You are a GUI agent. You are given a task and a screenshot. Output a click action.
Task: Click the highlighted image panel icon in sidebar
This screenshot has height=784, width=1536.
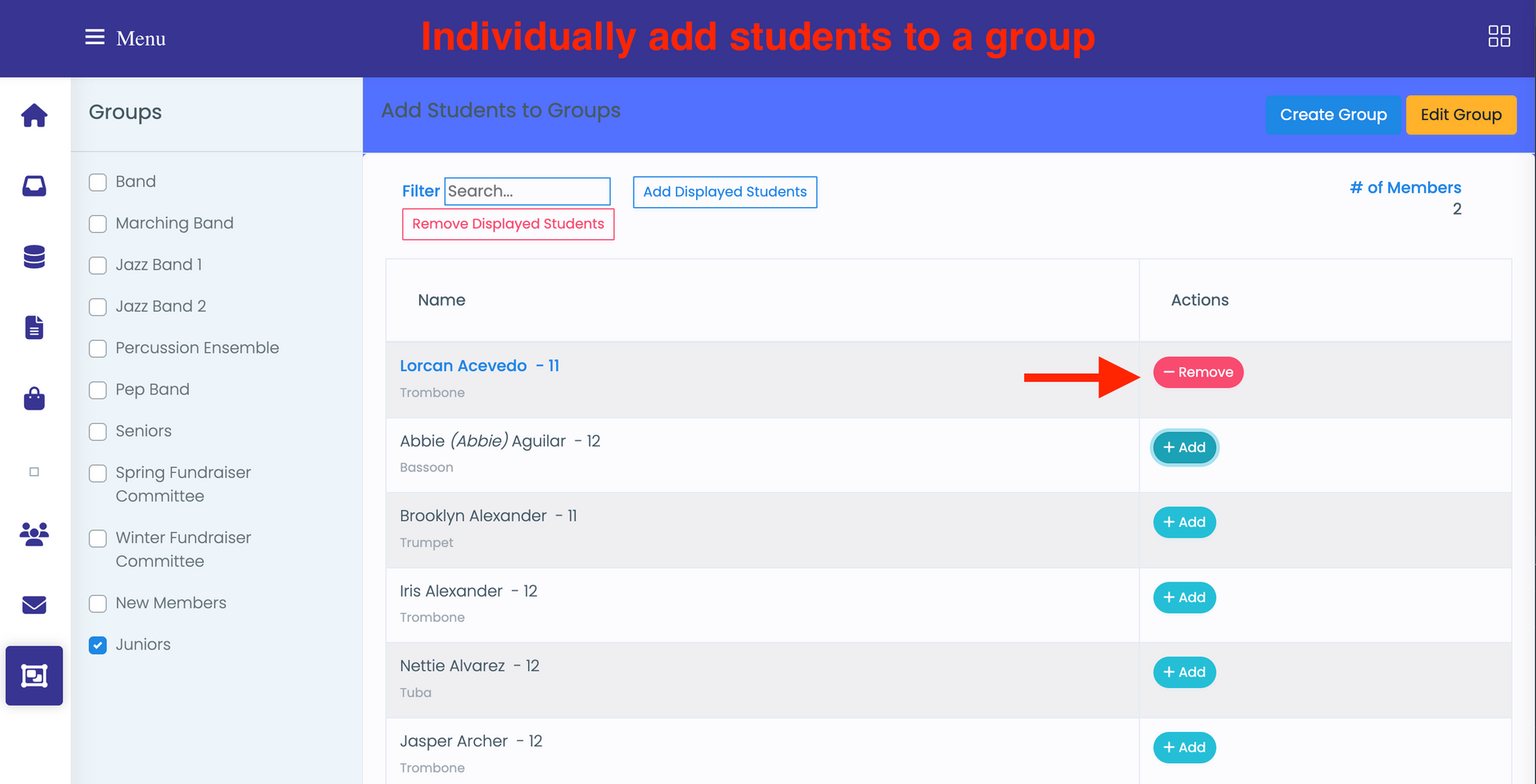pyautogui.click(x=34, y=675)
